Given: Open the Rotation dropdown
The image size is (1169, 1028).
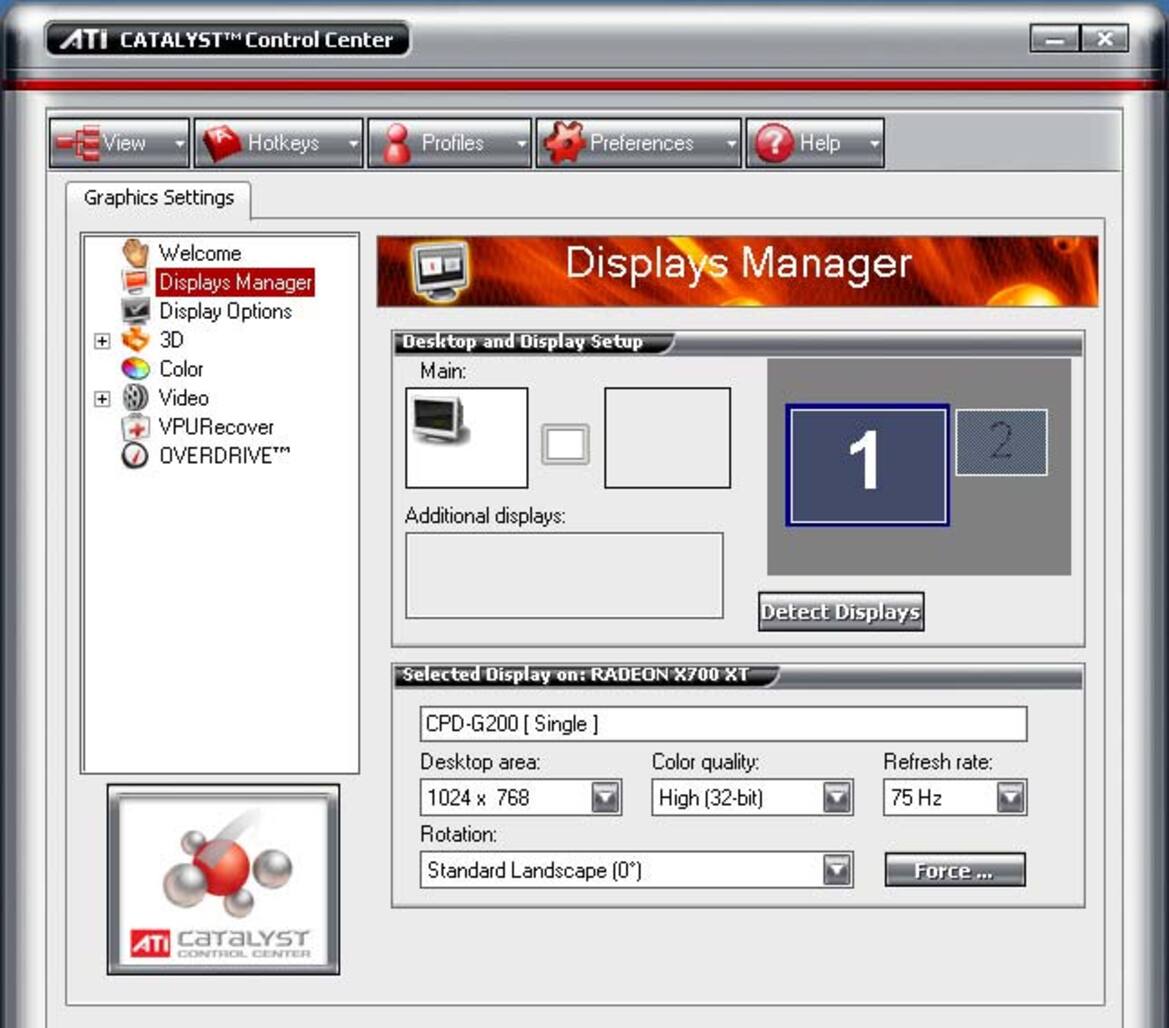Looking at the screenshot, I should click(x=837, y=870).
